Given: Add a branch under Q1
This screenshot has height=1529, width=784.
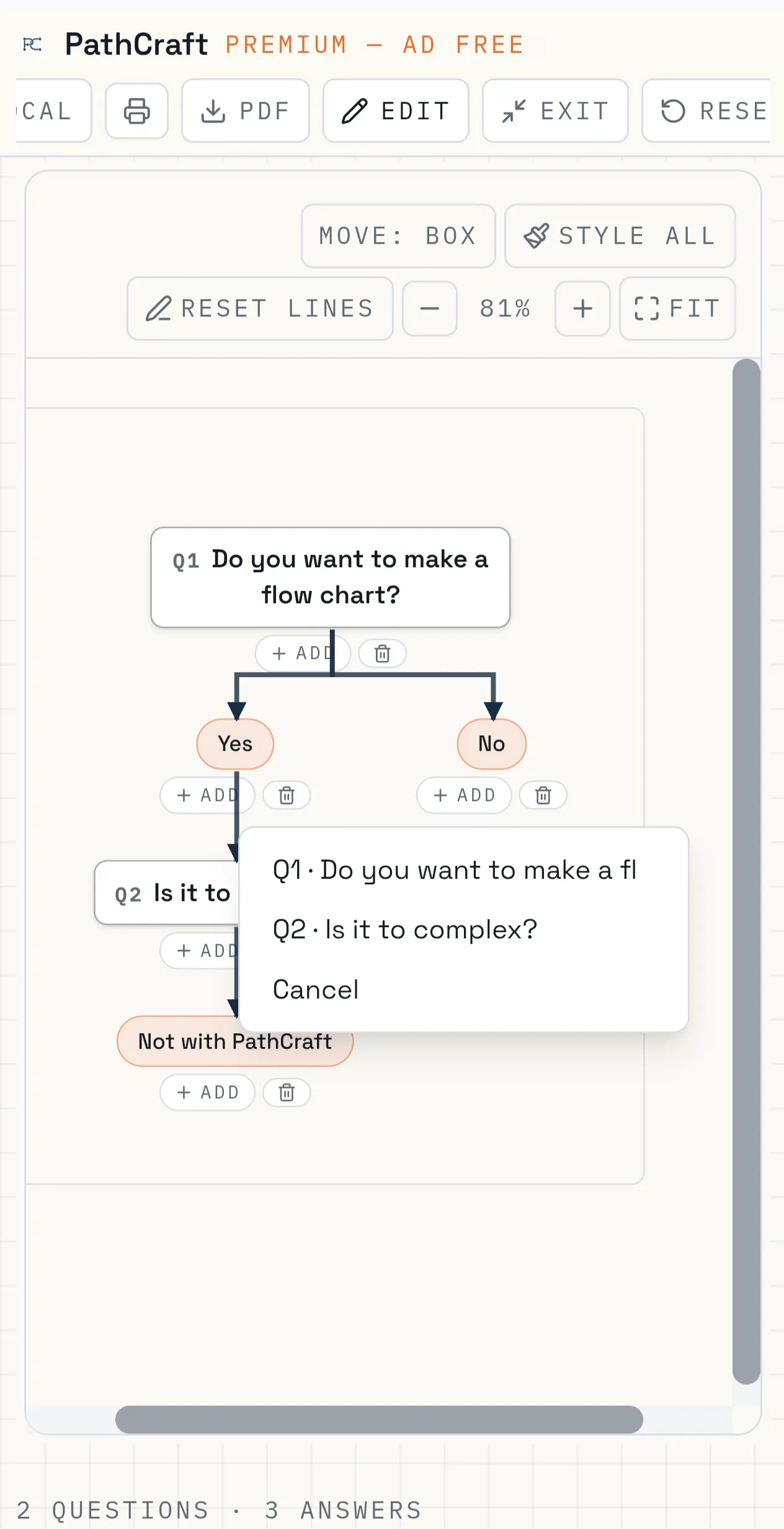Looking at the screenshot, I should (x=303, y=653).
